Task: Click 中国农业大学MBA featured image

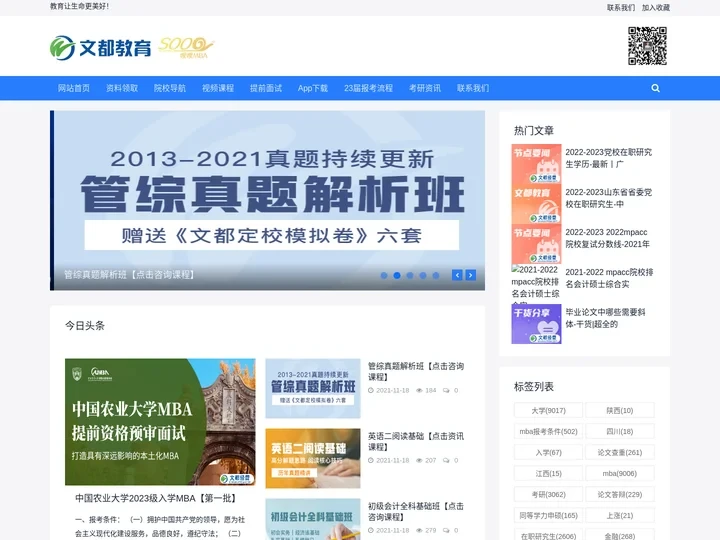Action: tap(160, 422)
